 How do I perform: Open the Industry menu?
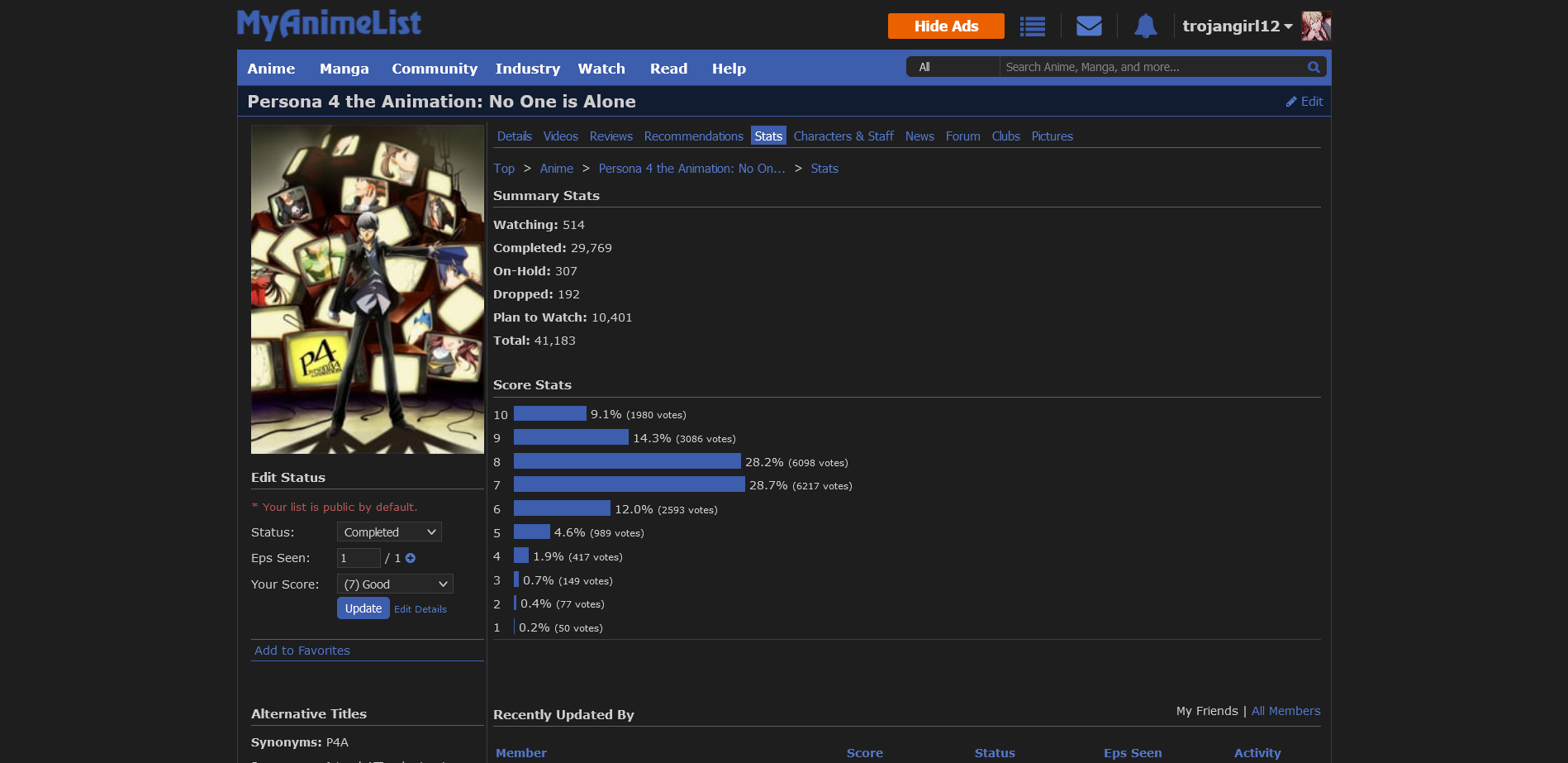528,69
